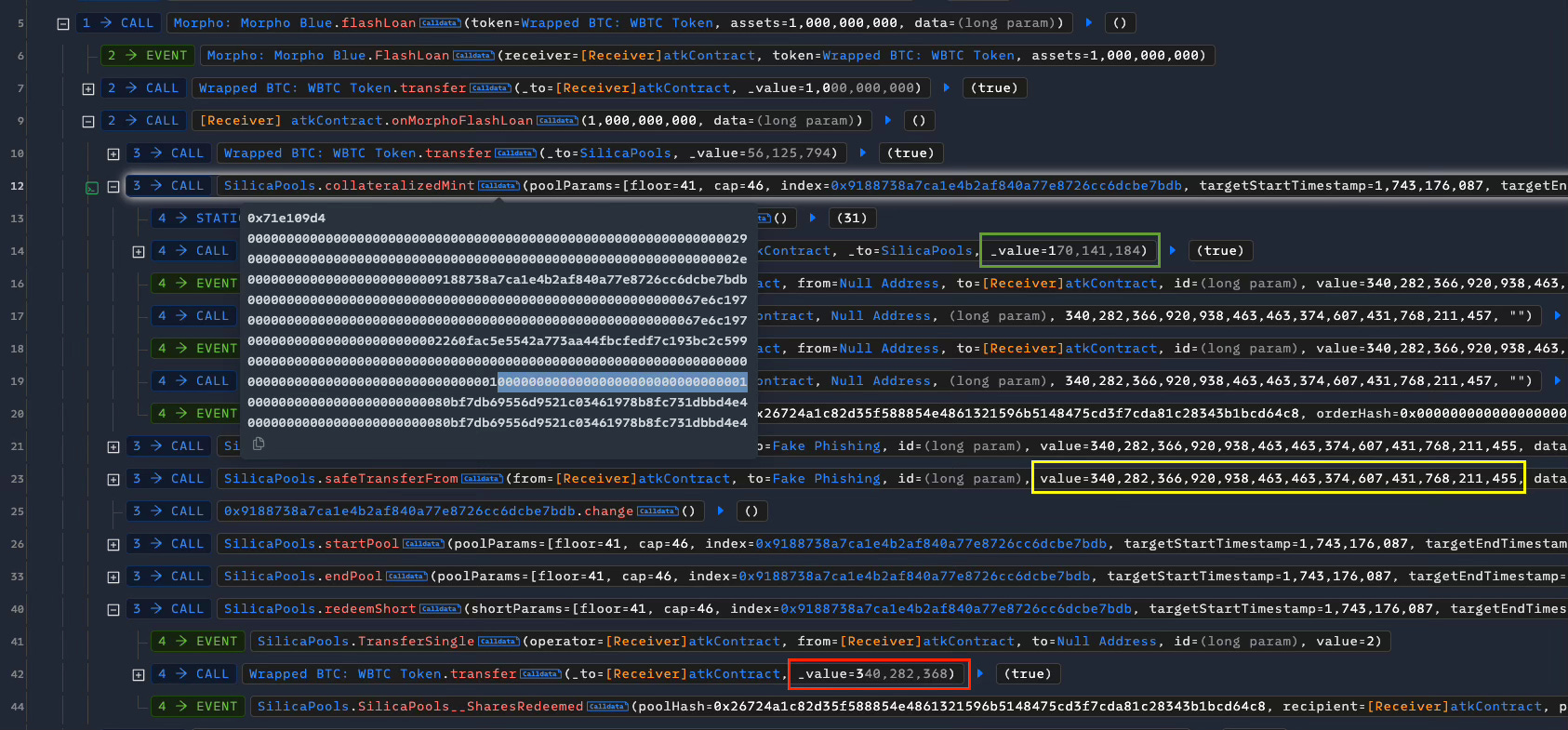Select the highlighted hex segment in calldata popup

[x=622, y=381]
